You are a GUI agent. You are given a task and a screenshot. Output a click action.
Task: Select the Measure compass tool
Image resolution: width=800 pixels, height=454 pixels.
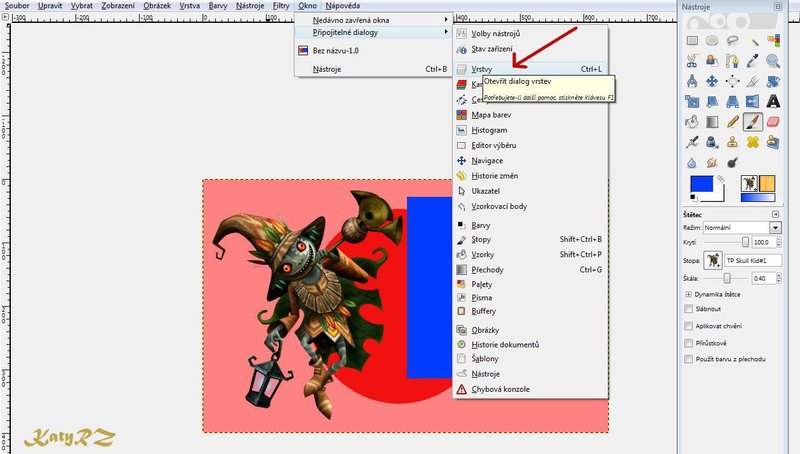coord(692,81)
